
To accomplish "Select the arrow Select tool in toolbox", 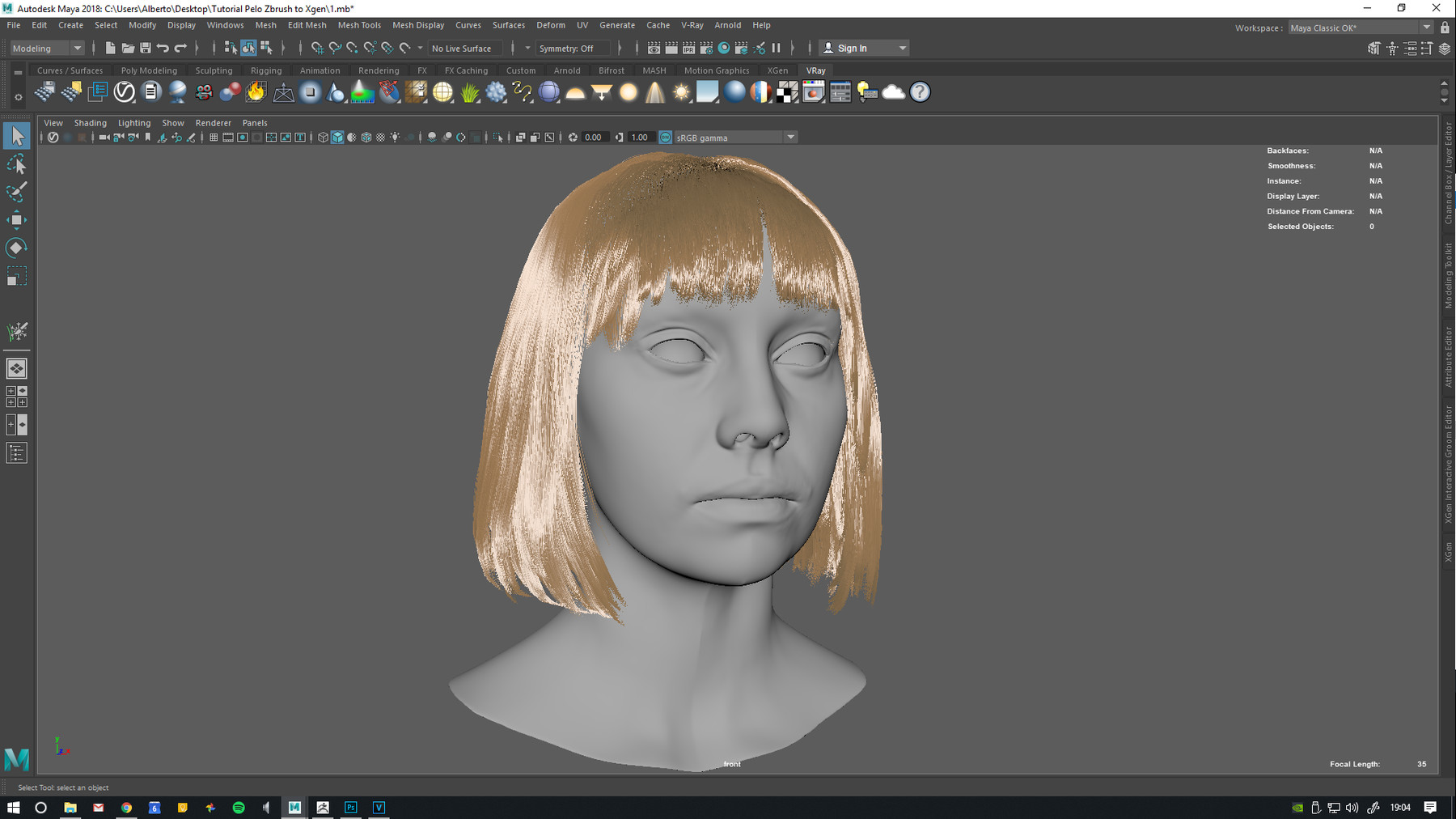I will point(17,136).
